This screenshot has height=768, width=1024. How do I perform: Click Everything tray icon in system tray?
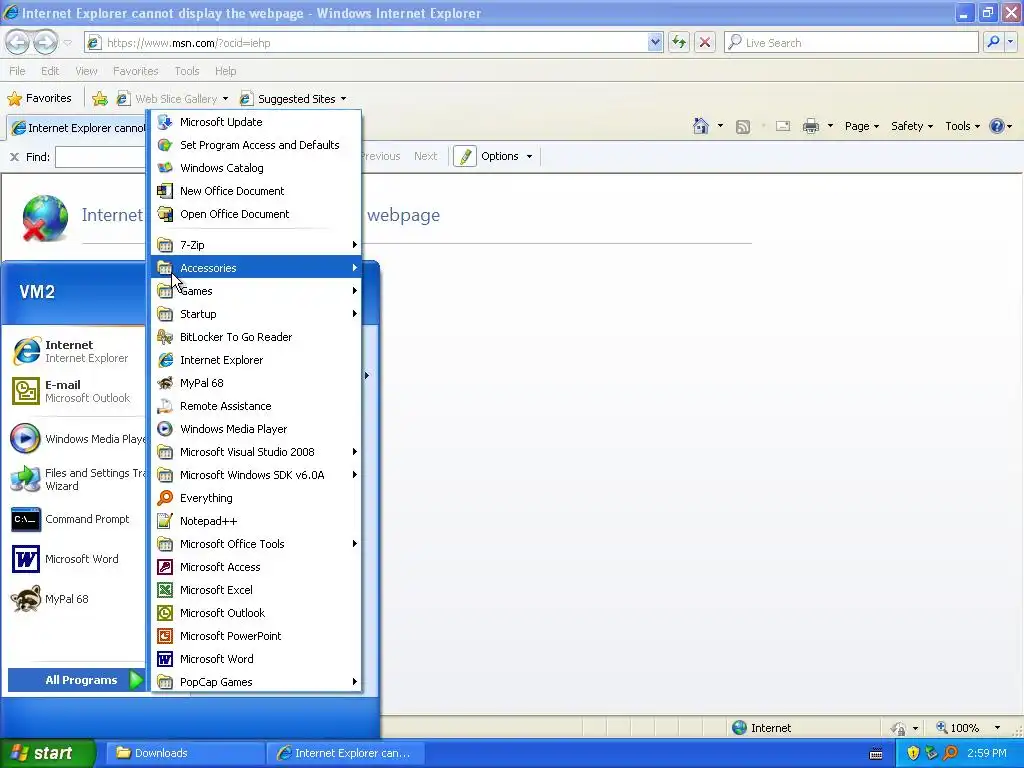tap(951, 753)
